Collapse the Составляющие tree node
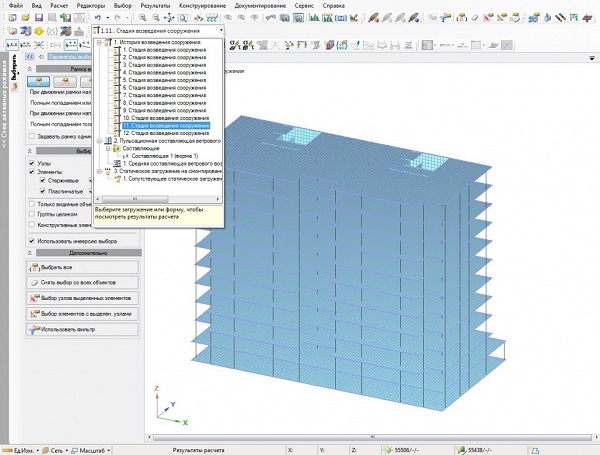The image size is (600, 455). pyautogui.click(x=108, y=148)
